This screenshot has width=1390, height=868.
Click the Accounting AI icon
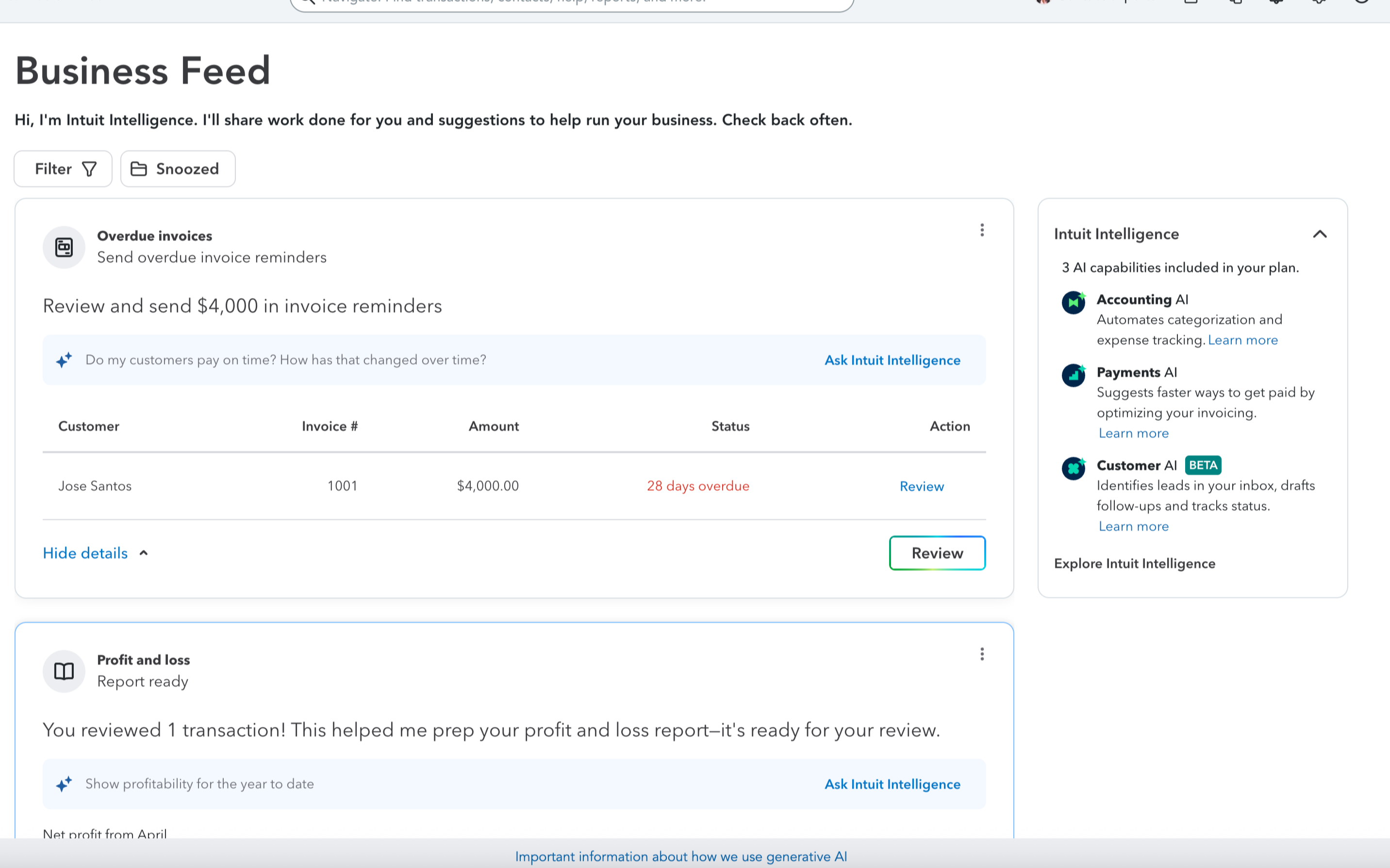pyautogui.click(x=1073, y=303)
